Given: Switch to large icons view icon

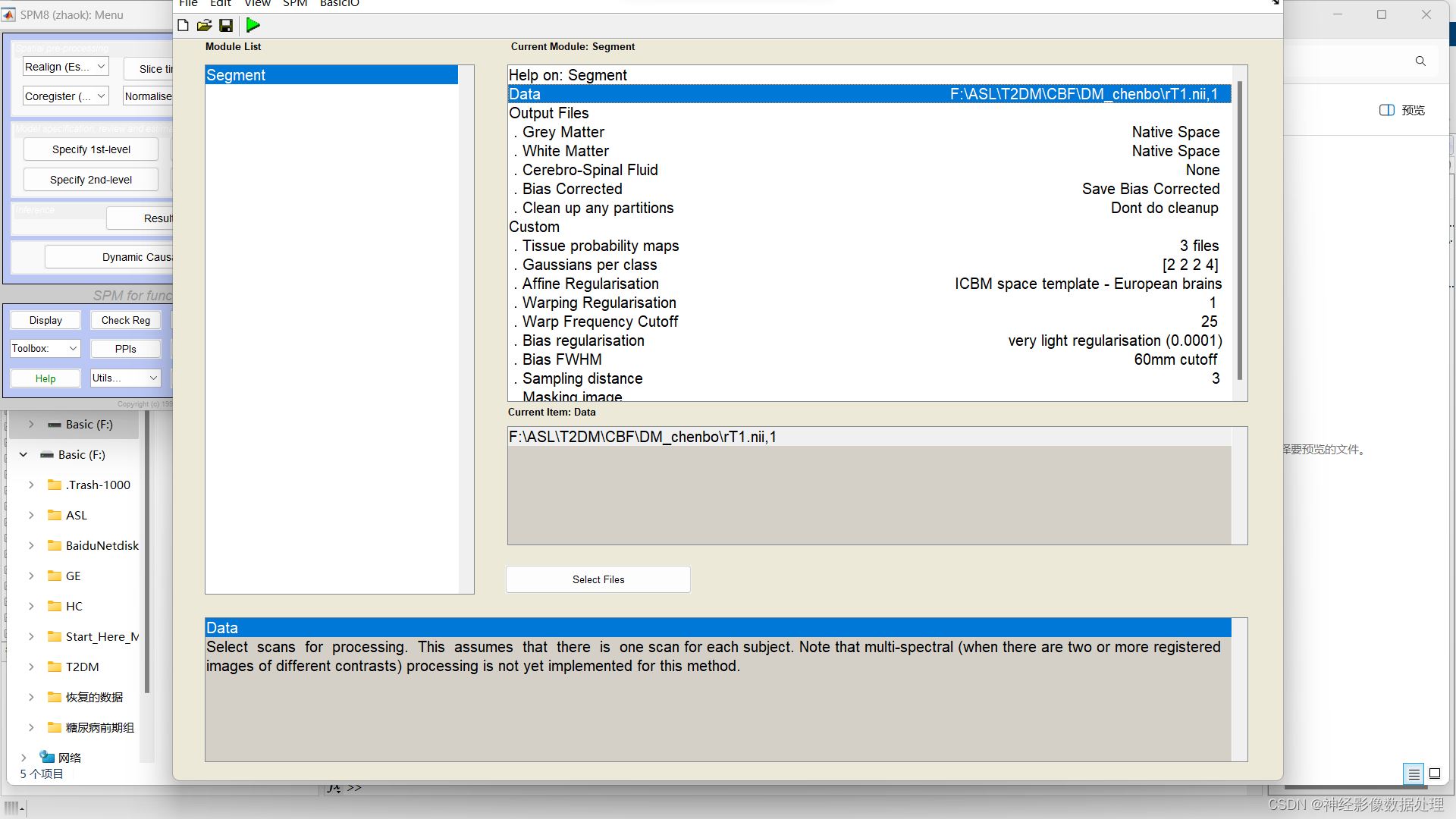Looking at the screenshot, I should coord(1435,773).
